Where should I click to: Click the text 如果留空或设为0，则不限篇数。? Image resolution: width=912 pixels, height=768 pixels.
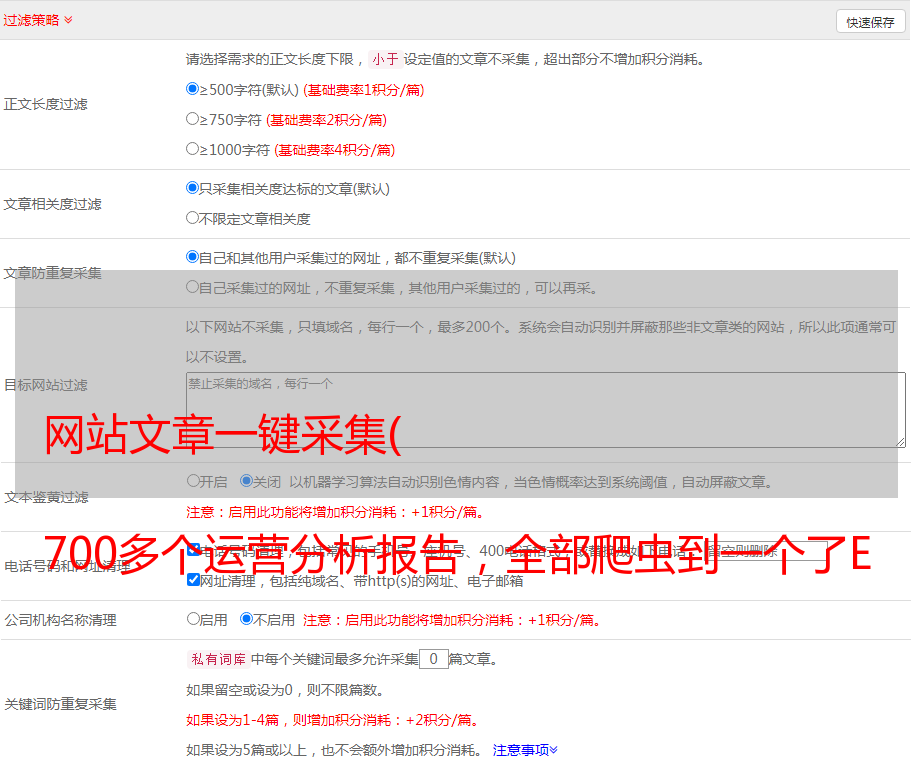click(285, 690)
